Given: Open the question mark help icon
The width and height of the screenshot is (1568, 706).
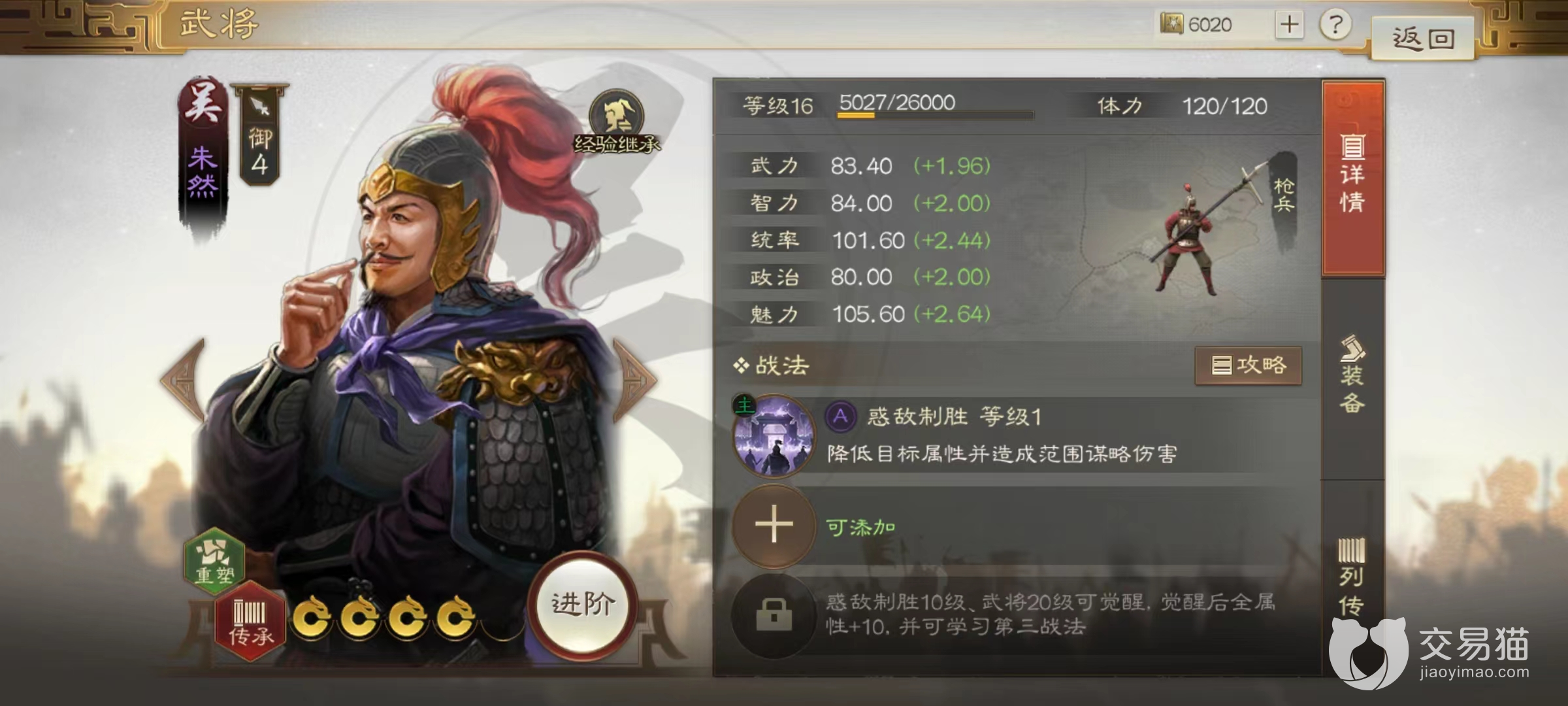Looking at the screenshot, I should pos(1335,25).
